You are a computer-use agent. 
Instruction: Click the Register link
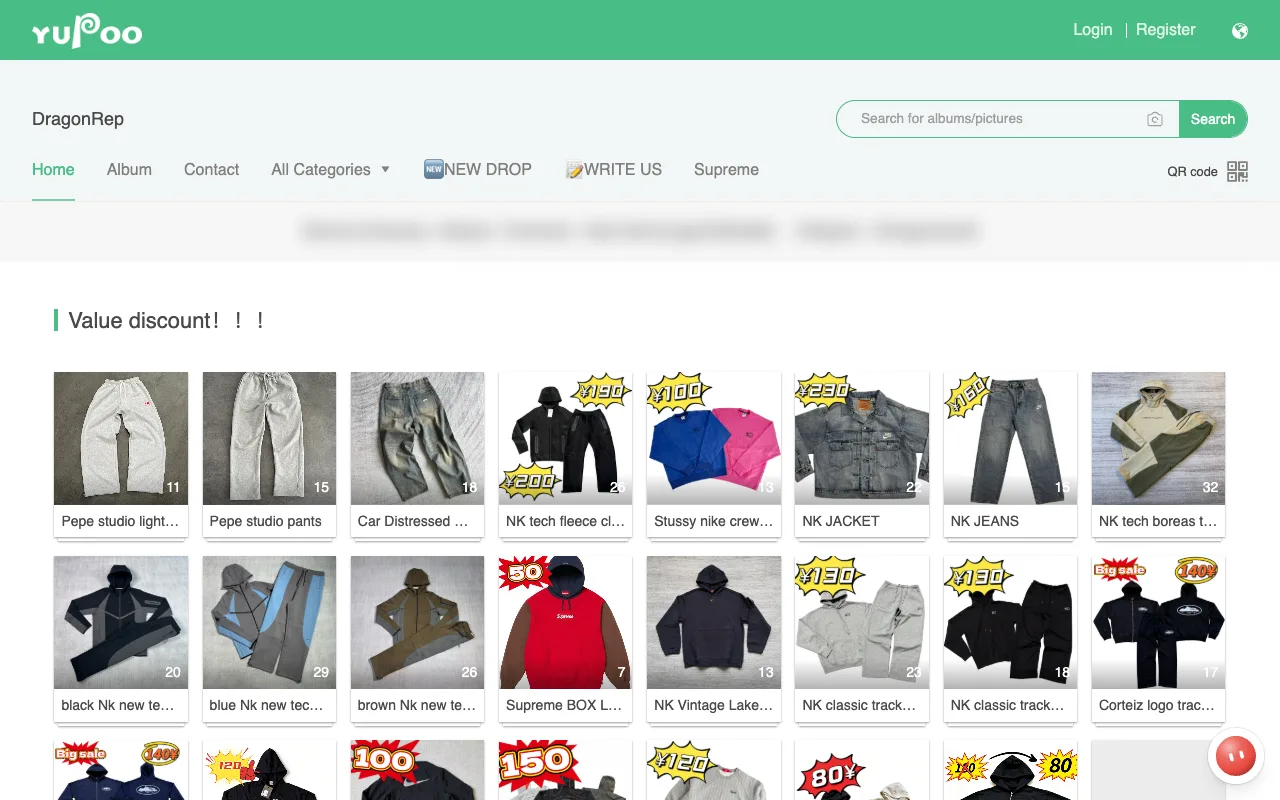[1165, 30]
